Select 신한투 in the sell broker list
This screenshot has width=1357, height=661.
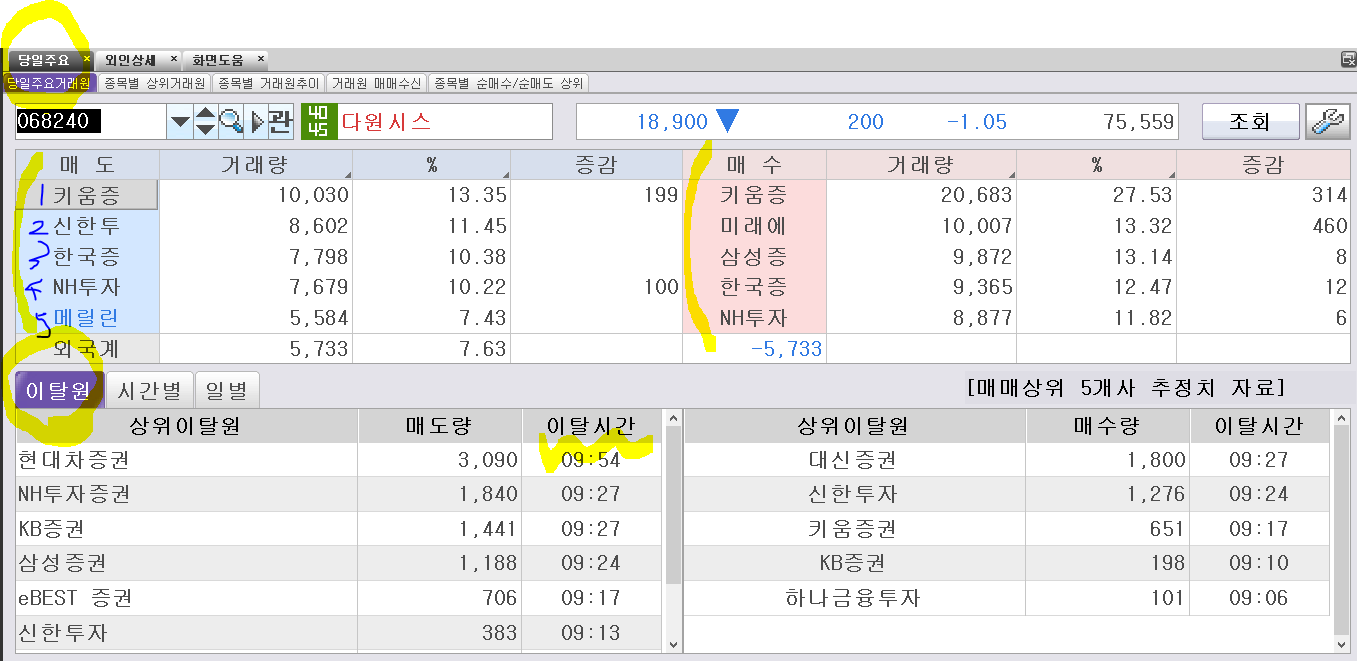[88, 226]
